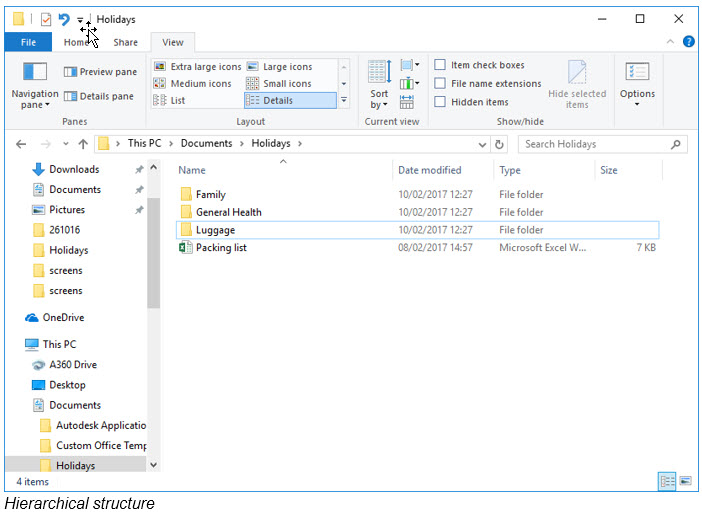Click the Sort by icon

379,73
